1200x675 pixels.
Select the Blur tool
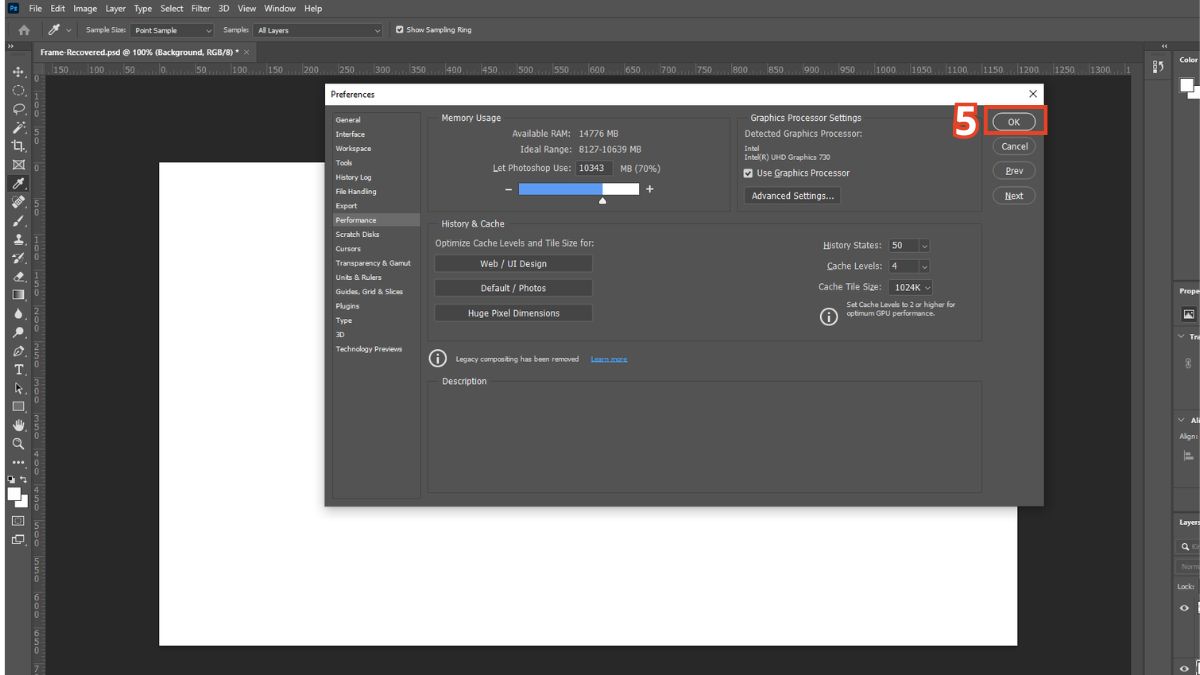[18, 314]
